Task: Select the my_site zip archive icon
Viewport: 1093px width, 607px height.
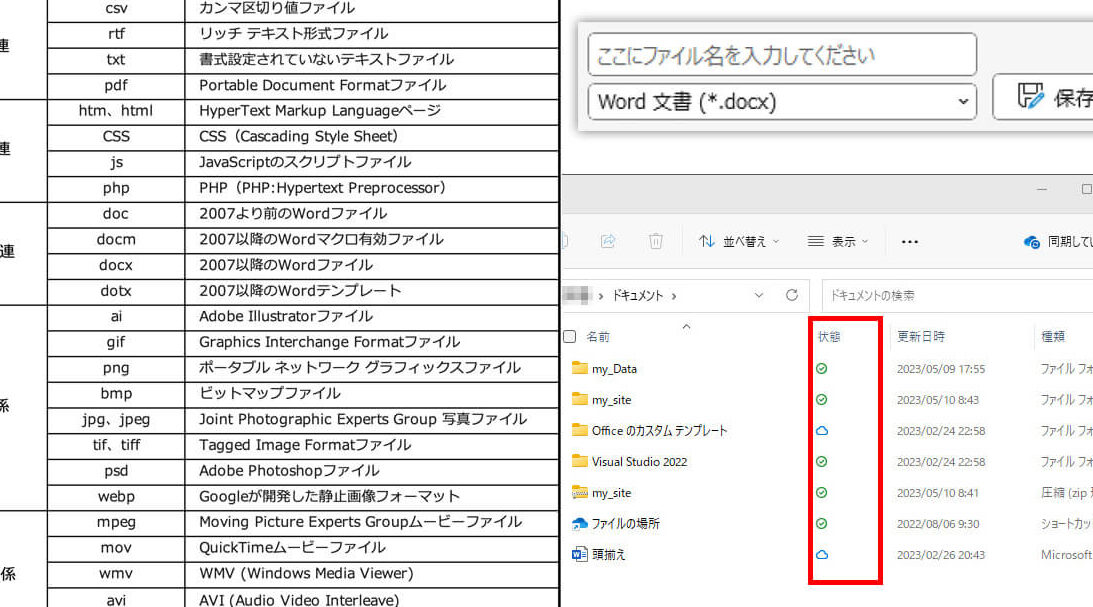Action: [x=579, y=492]
